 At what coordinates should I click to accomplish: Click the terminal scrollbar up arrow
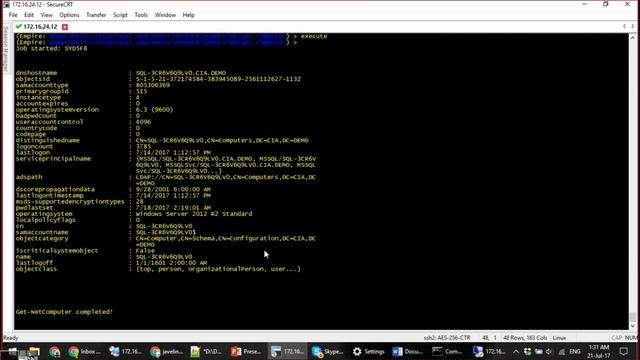[633, 37]
